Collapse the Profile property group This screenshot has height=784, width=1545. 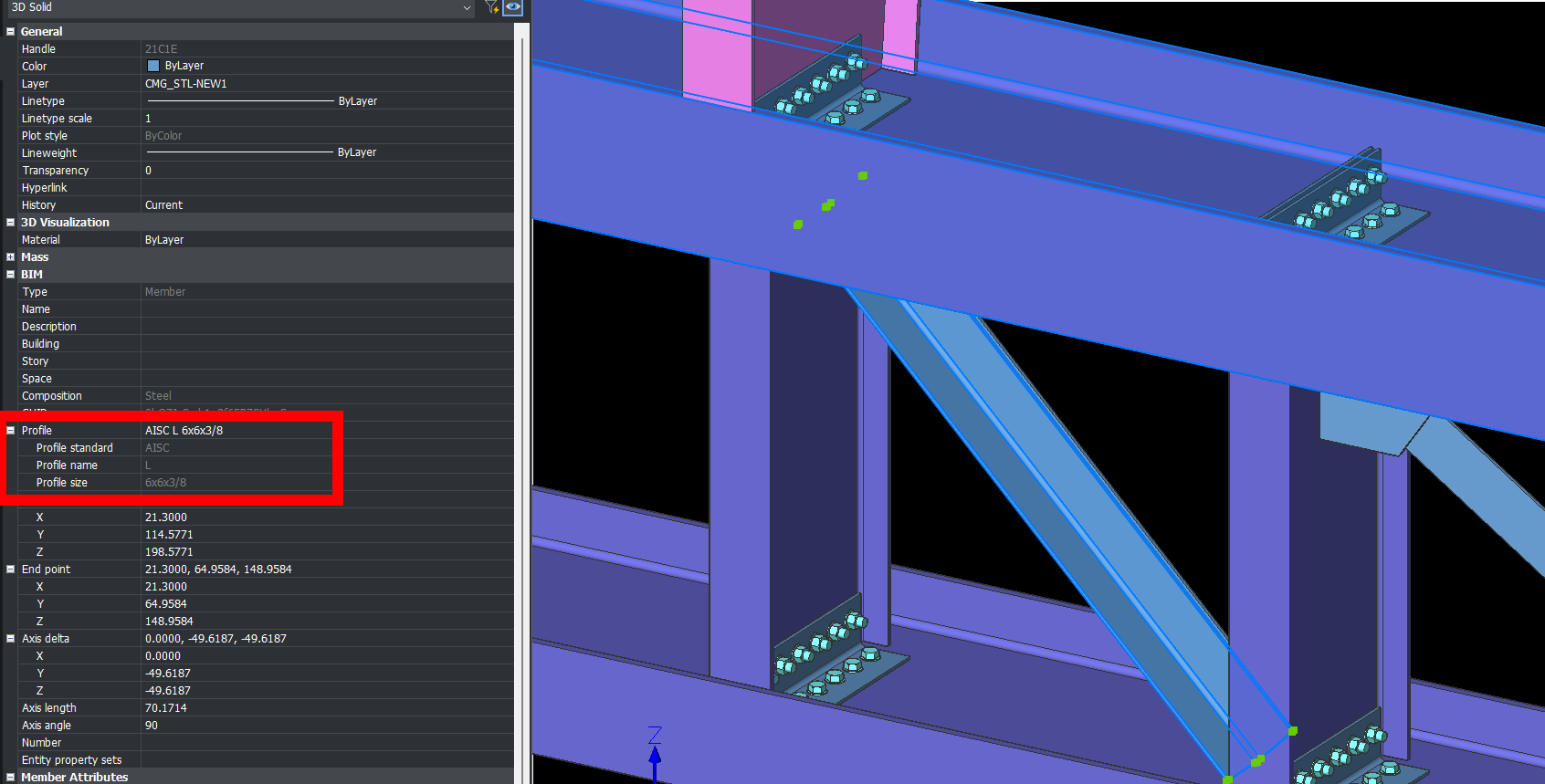[11, 430]
